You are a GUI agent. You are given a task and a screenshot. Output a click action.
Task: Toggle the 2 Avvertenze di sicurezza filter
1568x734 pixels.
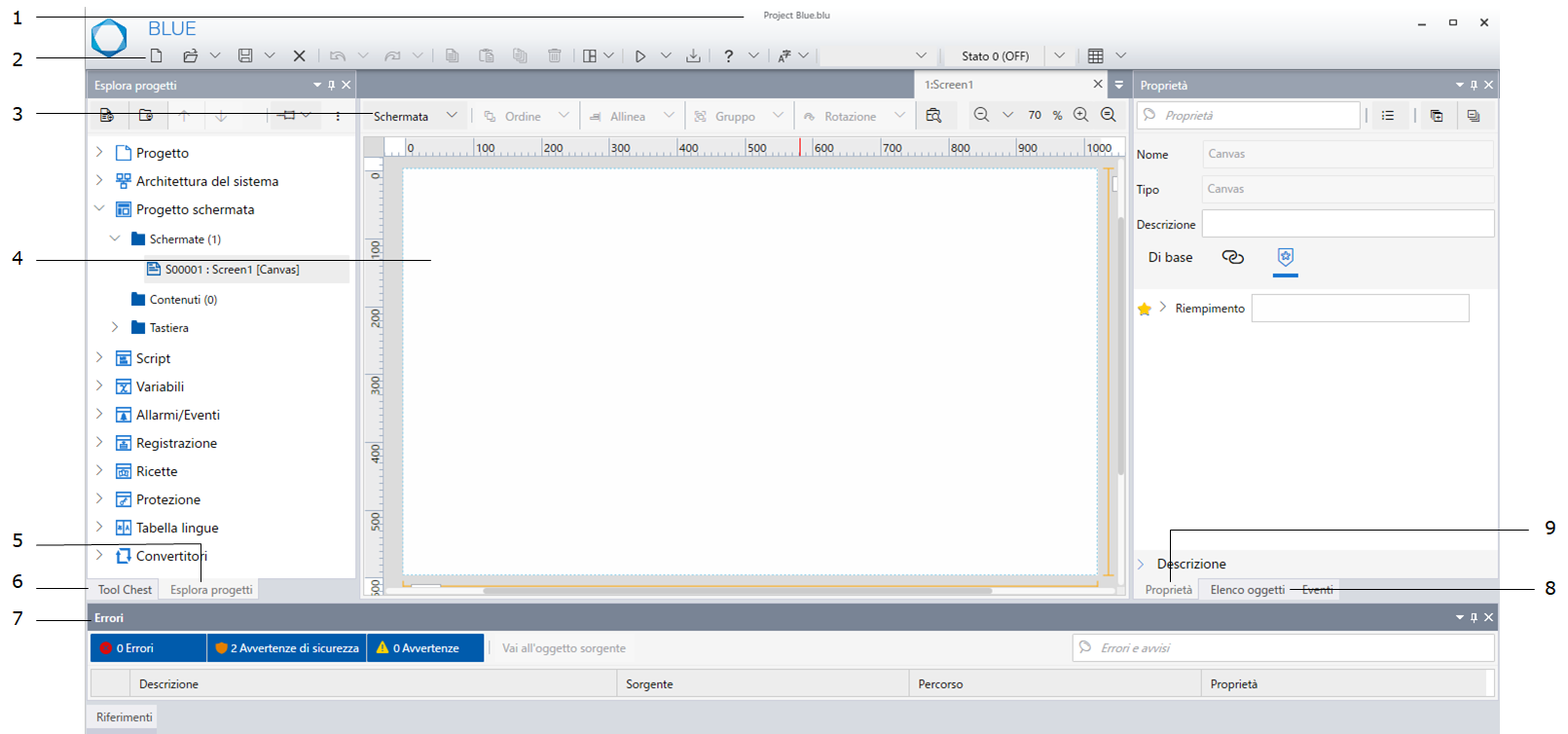287,648
